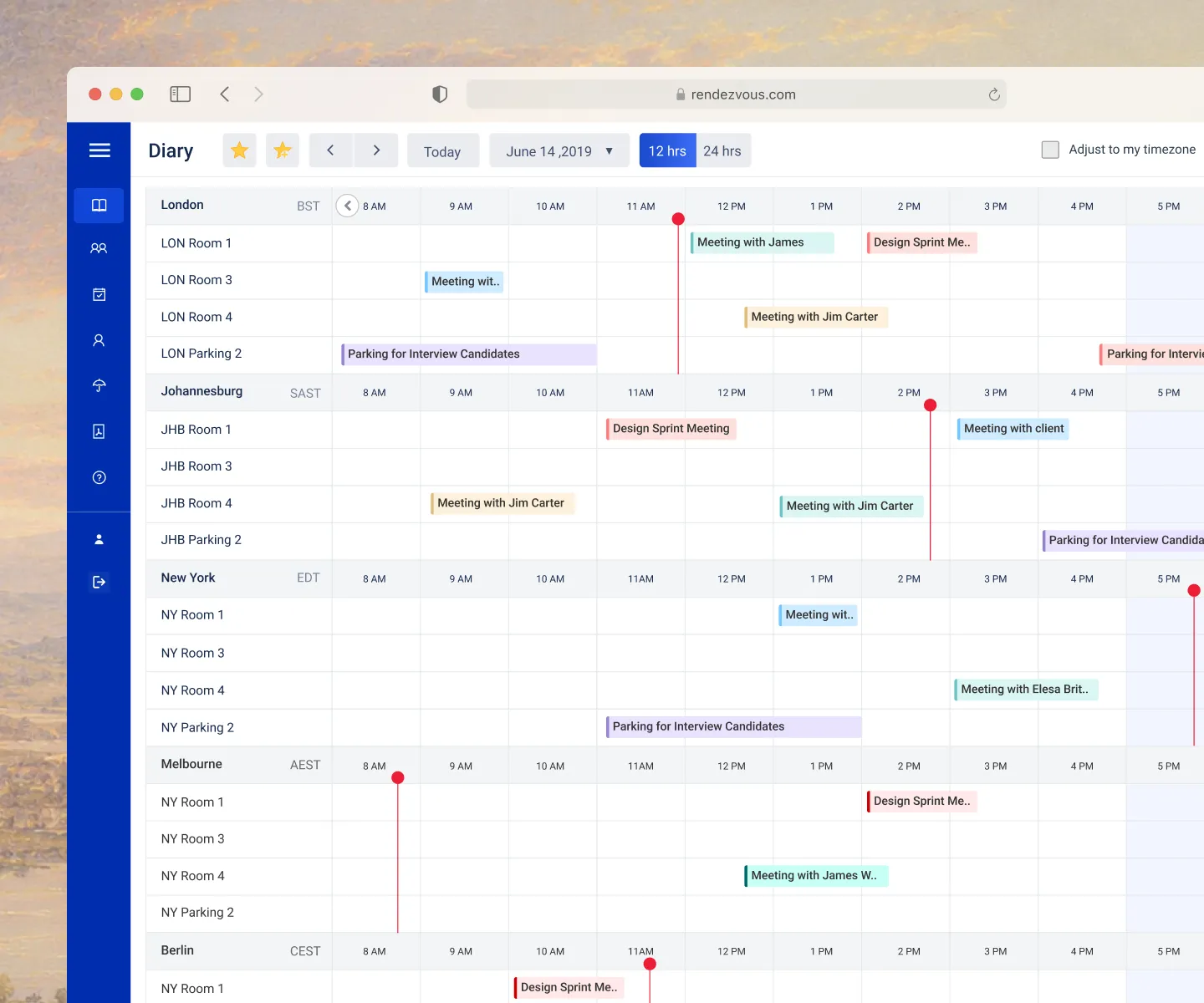Click the half star favorite button
This screenshot has width=1204, height=1003.
[283, 150]
